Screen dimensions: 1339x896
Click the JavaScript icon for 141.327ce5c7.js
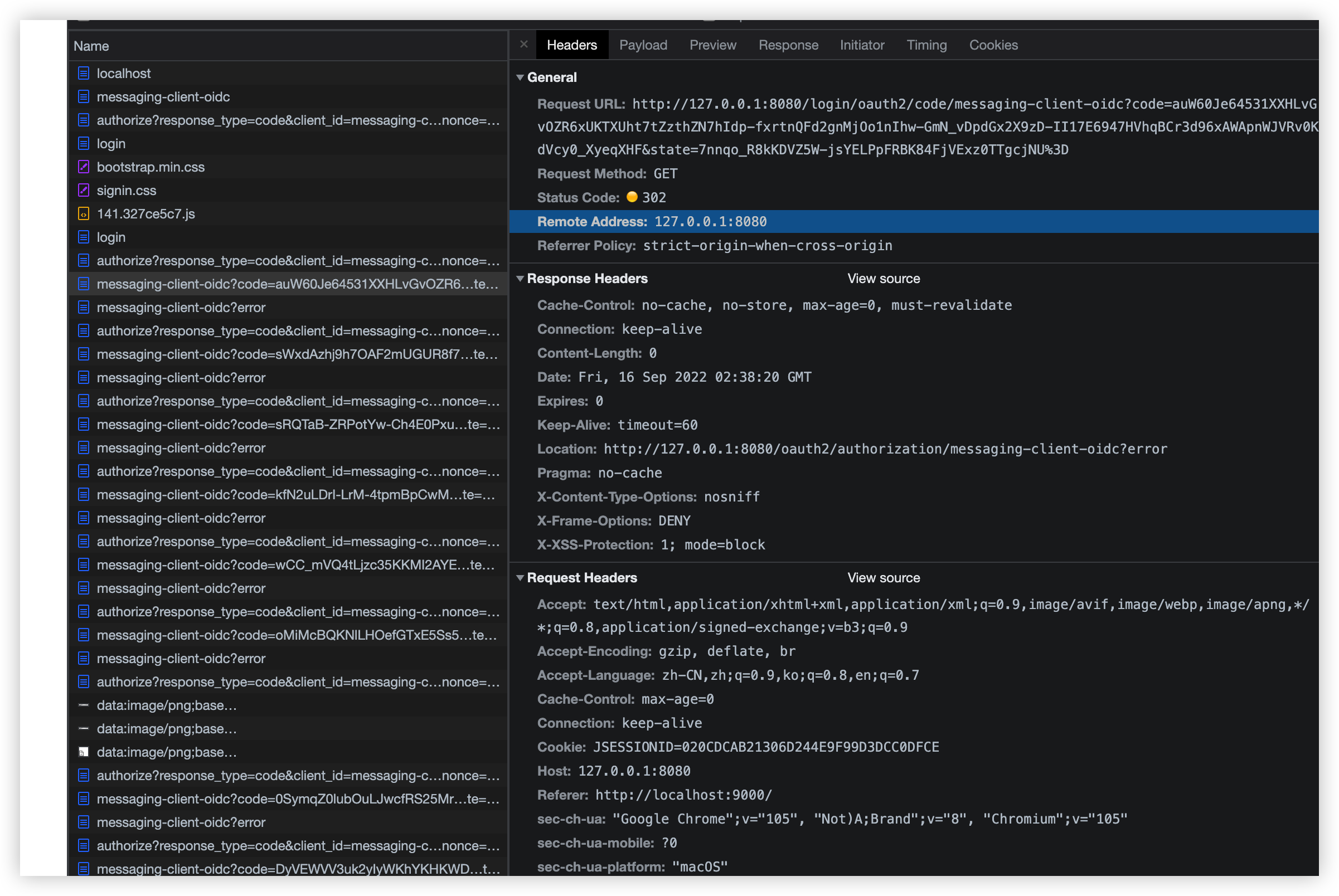[x=84, y=214]
